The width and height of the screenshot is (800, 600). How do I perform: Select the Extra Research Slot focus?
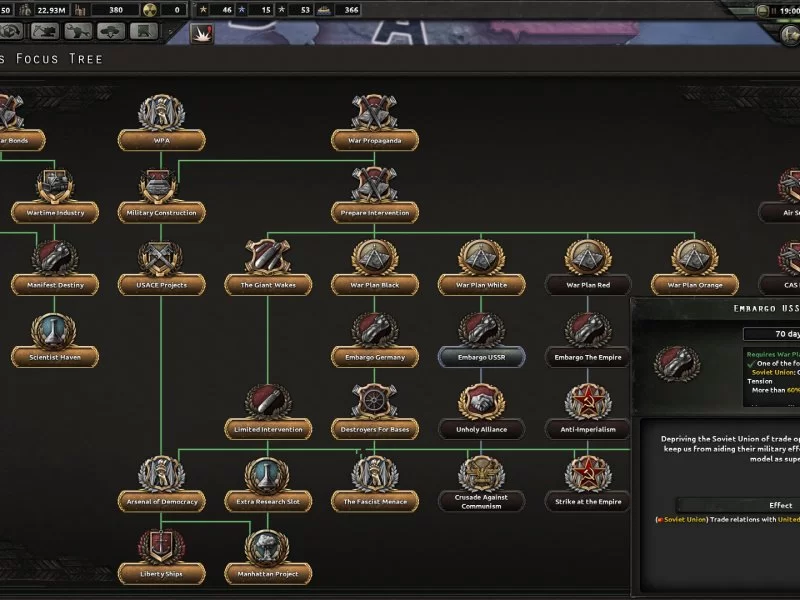pos(268,474)
